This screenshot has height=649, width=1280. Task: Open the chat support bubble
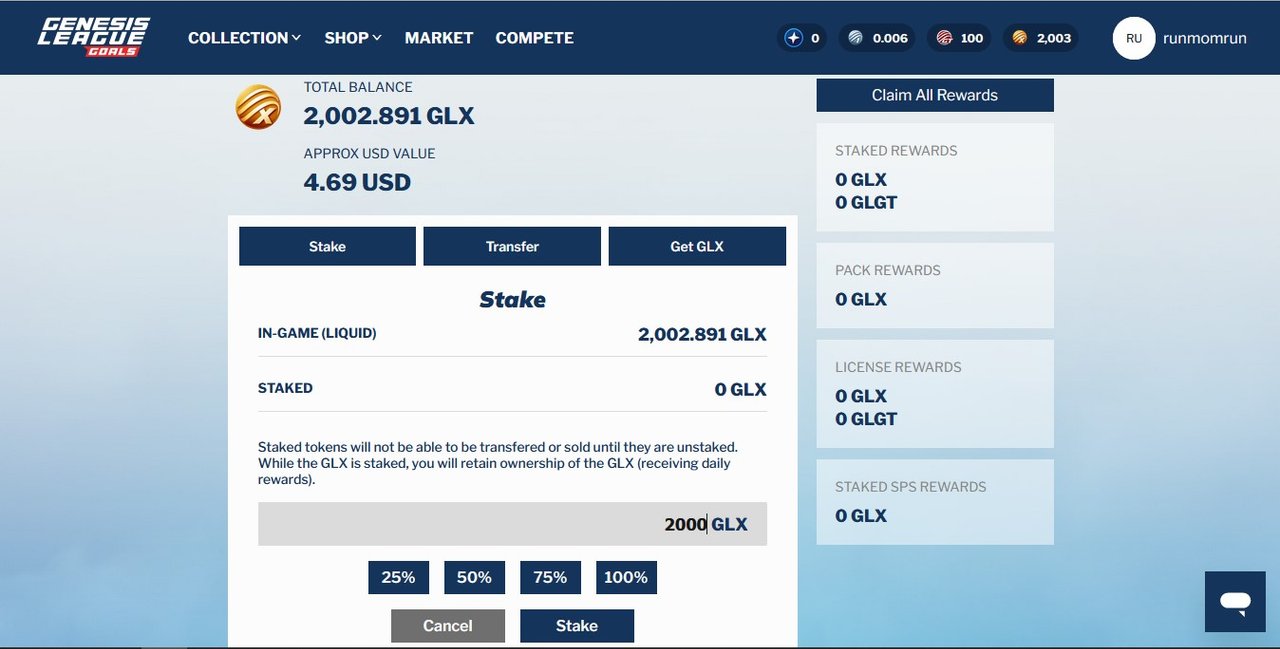coord(1235,602)
